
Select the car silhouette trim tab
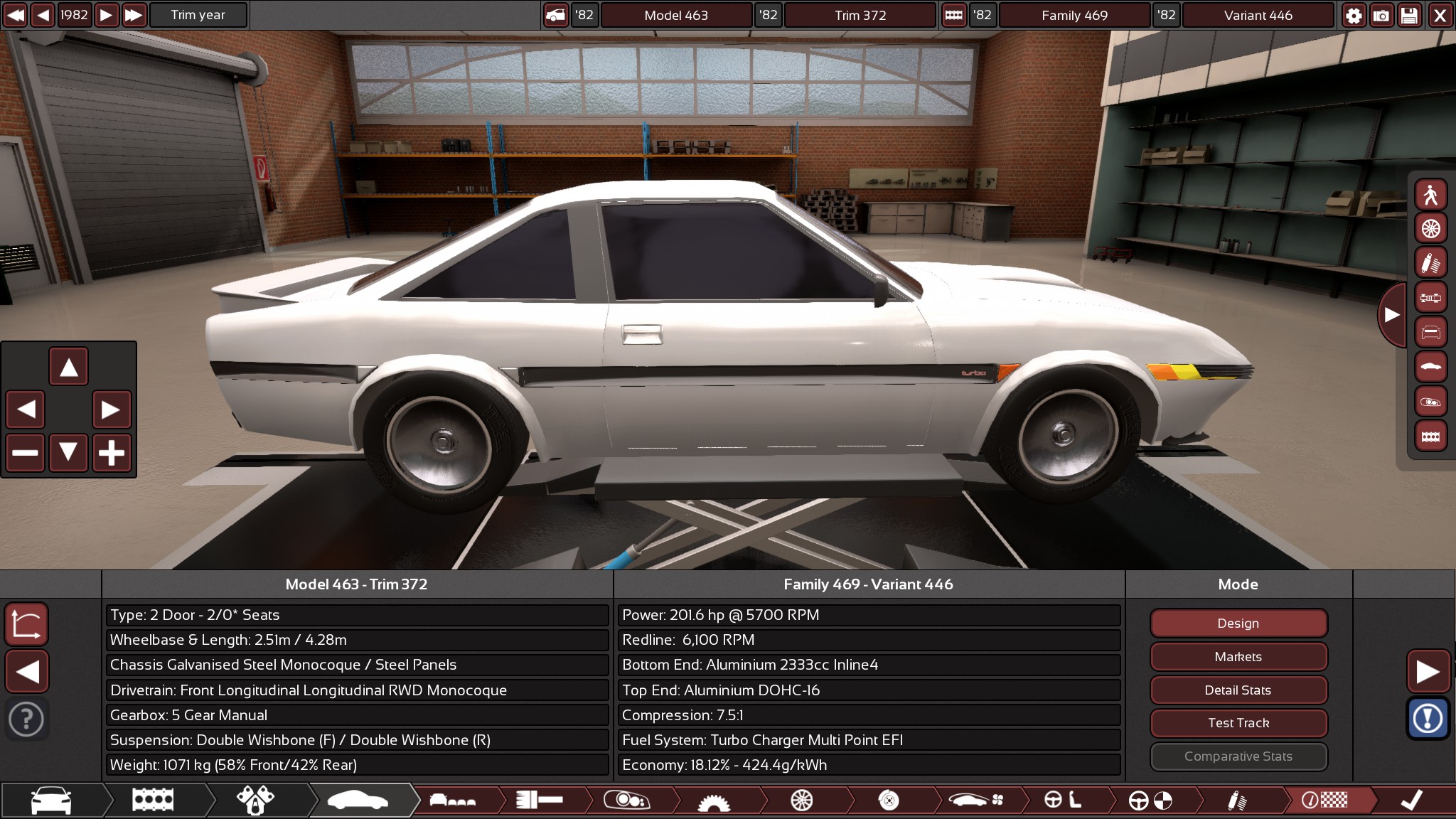(358, 801)
